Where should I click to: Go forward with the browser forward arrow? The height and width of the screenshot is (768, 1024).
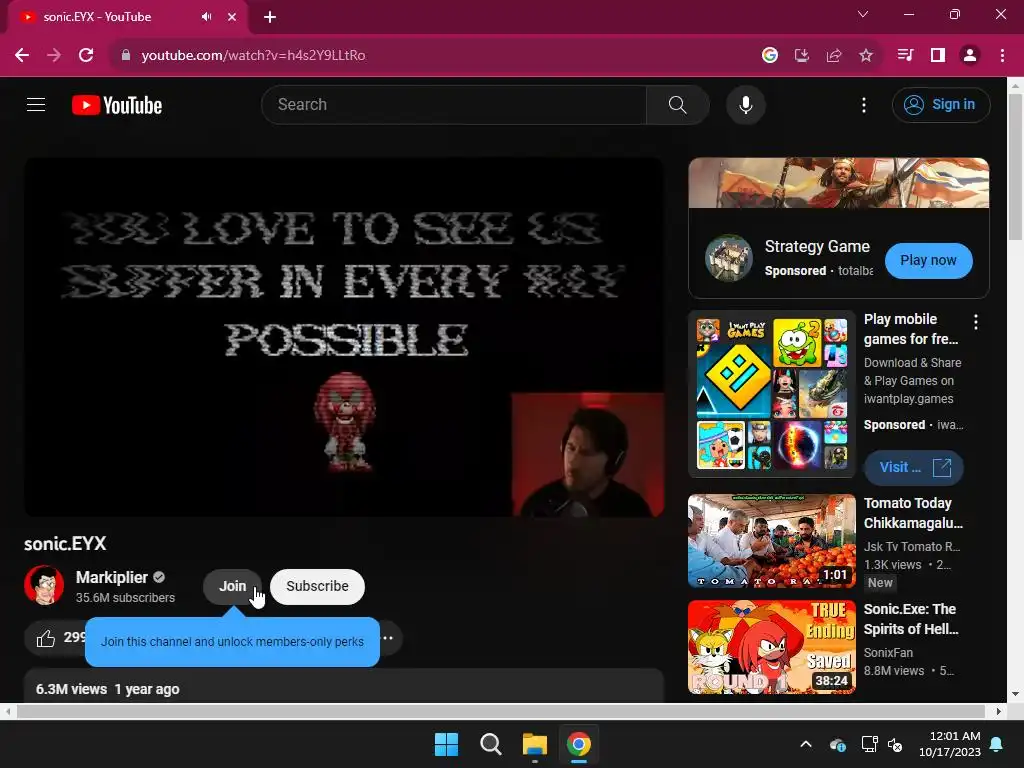[x=54, y=55]
